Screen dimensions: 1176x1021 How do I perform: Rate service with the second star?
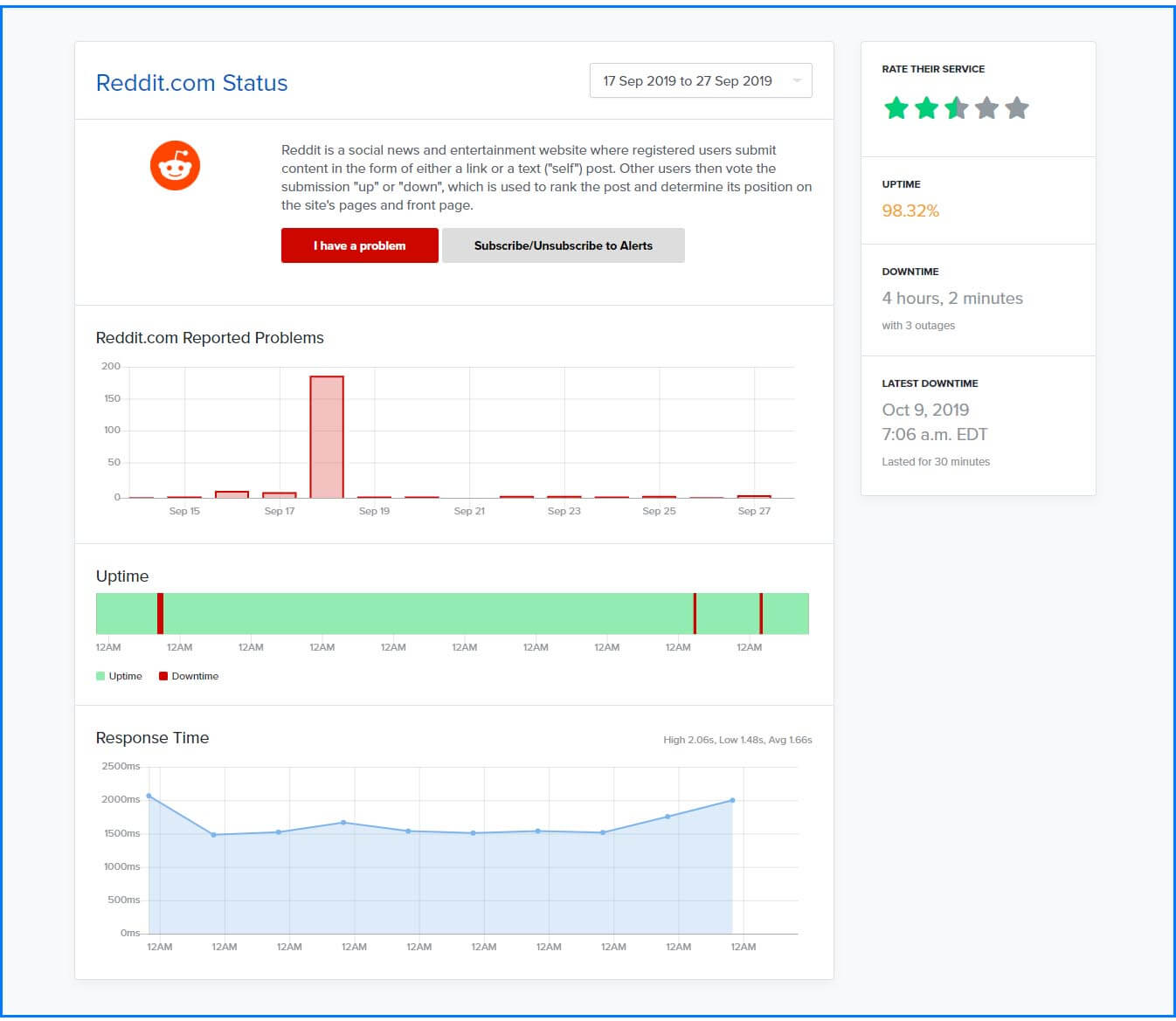pyautogui.click(x=926, y=108)
